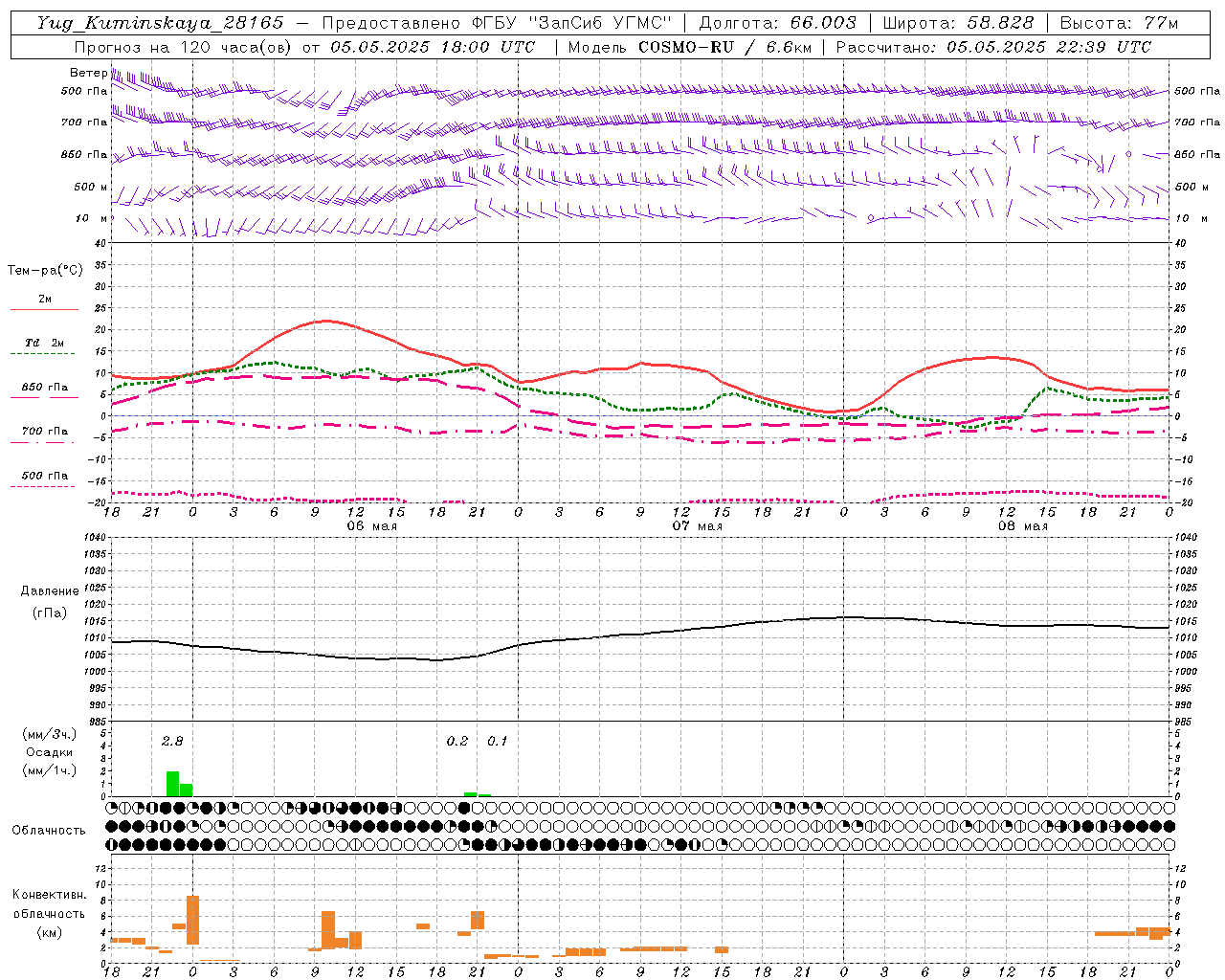The image size is (1225, 980).
Task: Click the (мм/1ч.) precipitation unit label
Action: click(x=49, y=770)
